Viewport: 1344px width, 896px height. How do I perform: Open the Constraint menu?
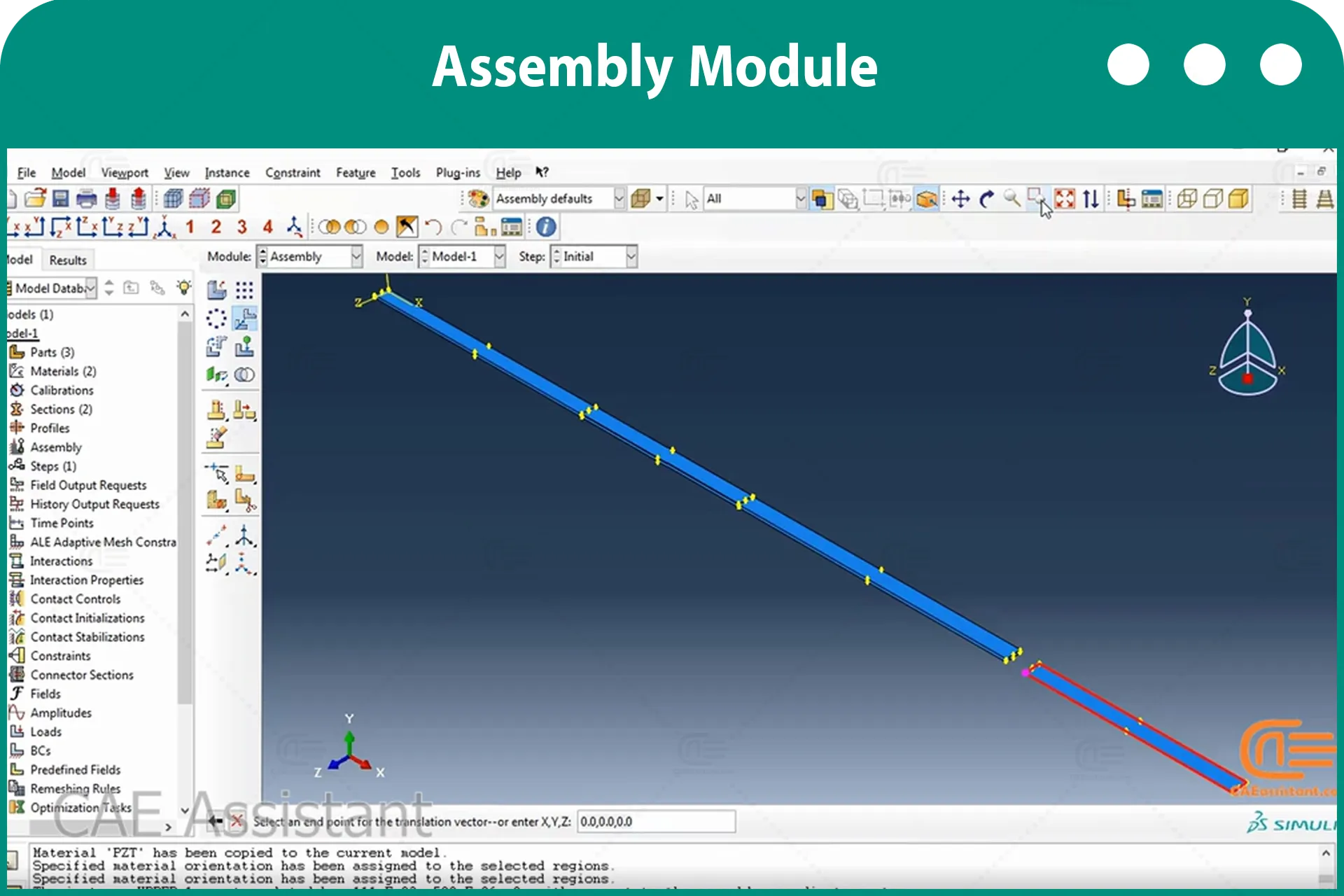pos(292,173)
